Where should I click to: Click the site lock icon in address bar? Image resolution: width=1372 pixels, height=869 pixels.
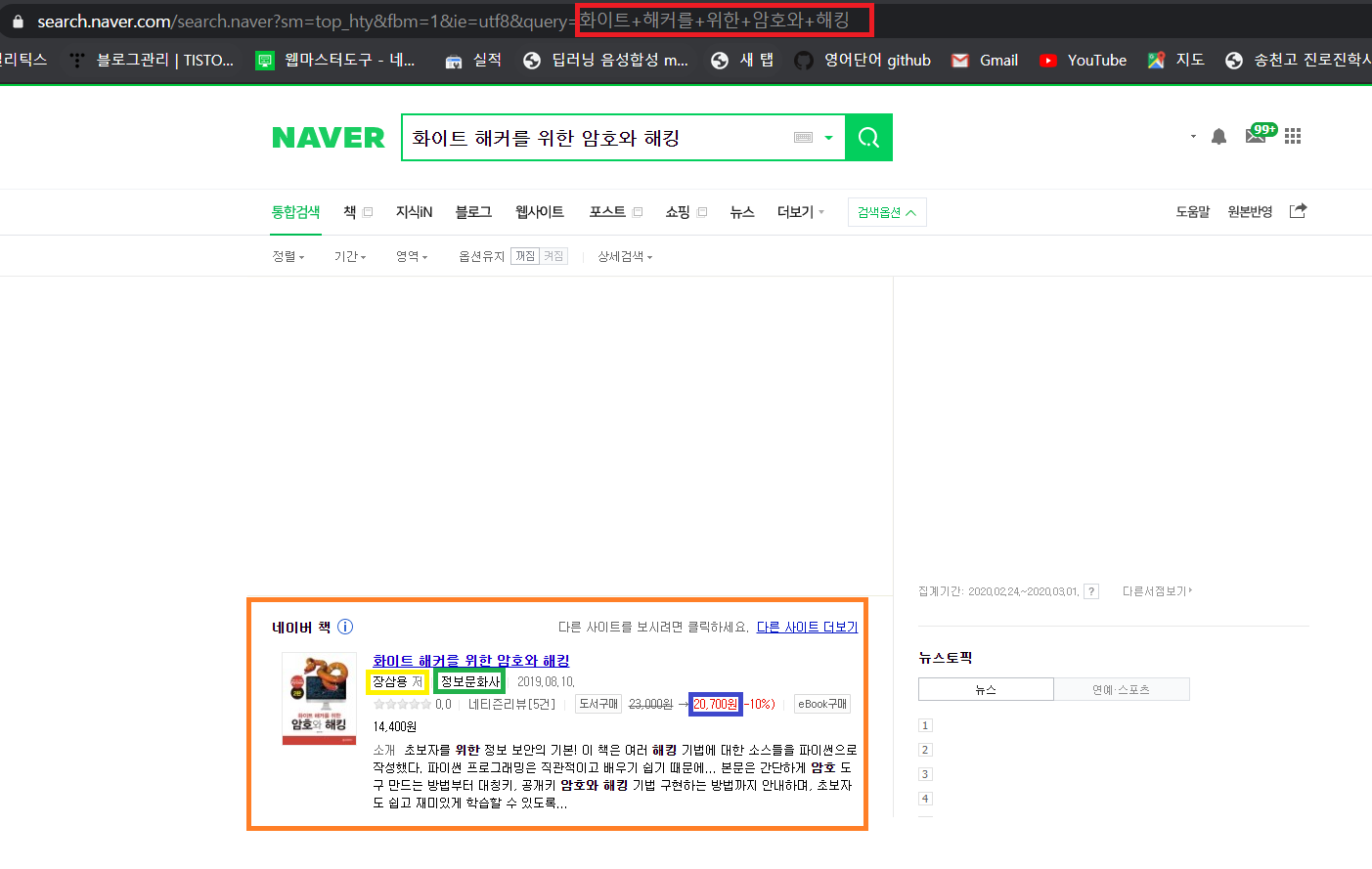18,21
